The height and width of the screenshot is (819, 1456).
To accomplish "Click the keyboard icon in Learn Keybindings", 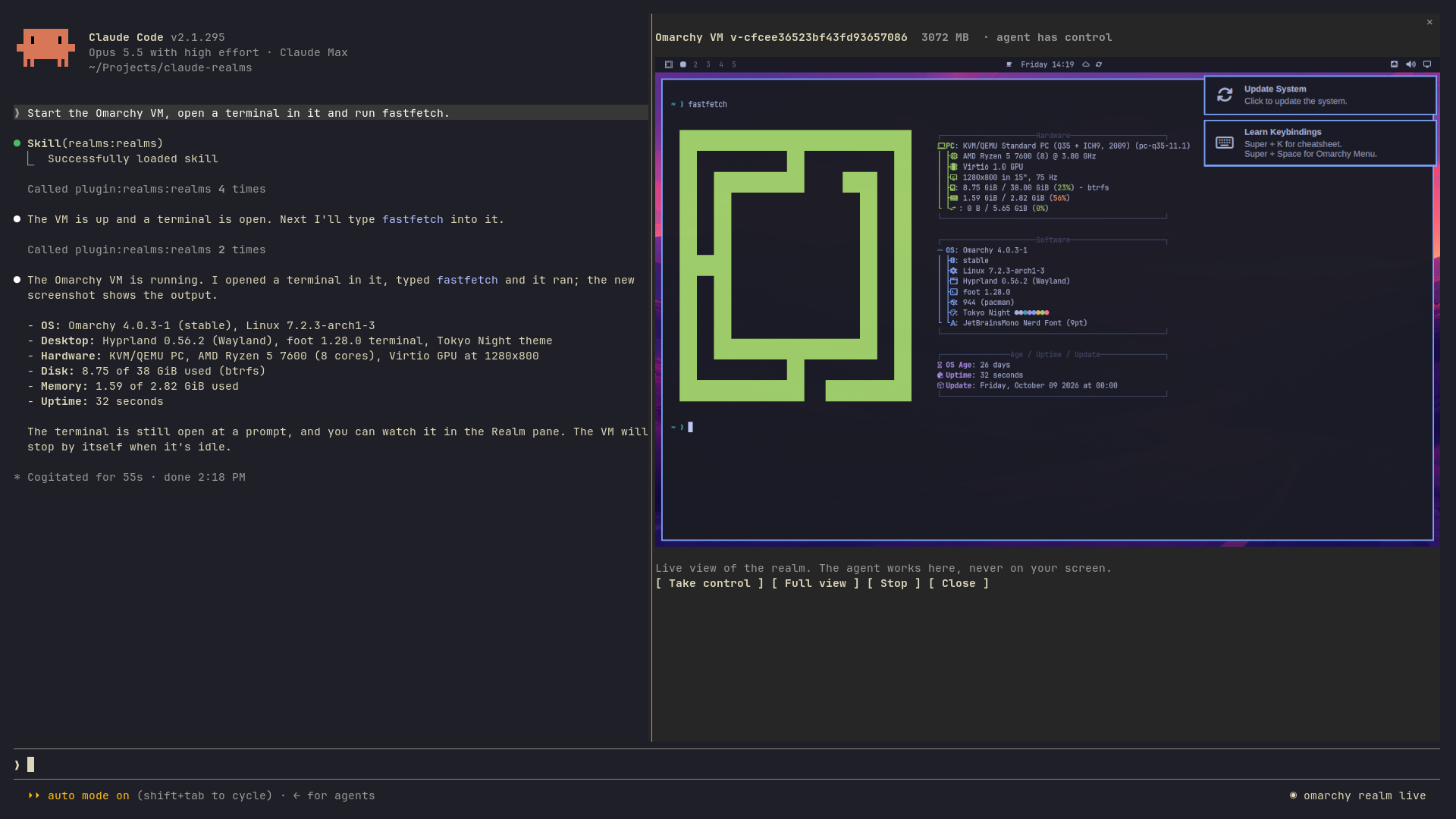I will click(1225, 143).
